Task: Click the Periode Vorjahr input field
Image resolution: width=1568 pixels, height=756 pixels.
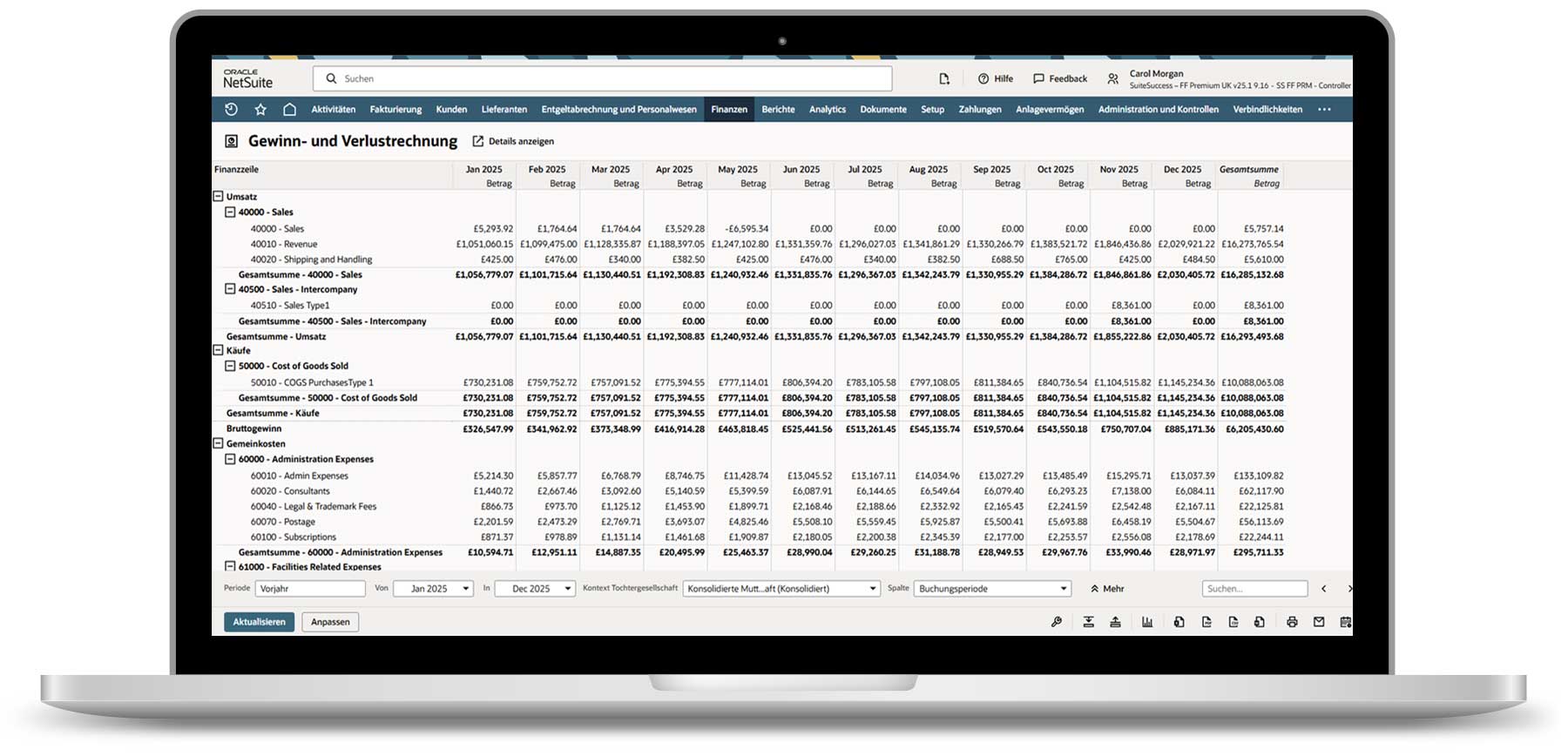Action: point(310,589)
